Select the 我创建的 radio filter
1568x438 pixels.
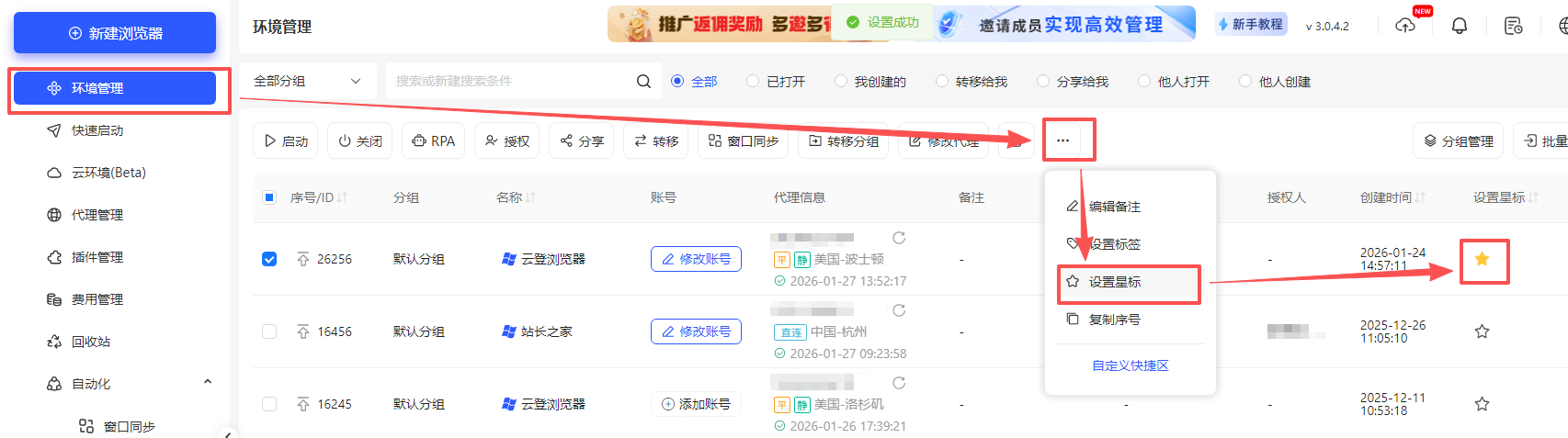pyautogui.click(x=870, y=82)
